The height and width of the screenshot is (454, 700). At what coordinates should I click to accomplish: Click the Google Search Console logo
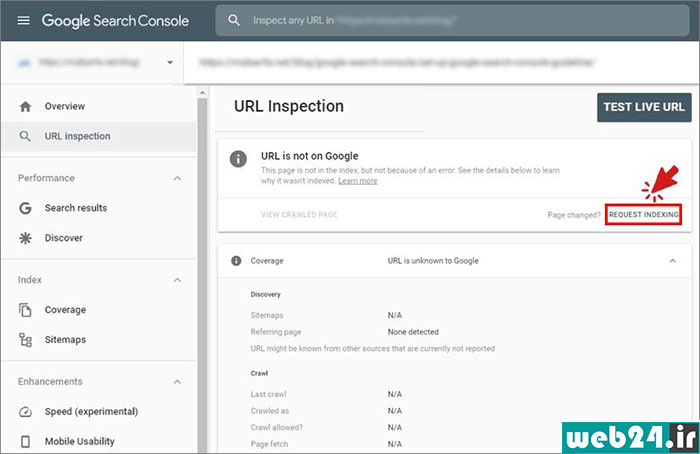pos(115,21)
